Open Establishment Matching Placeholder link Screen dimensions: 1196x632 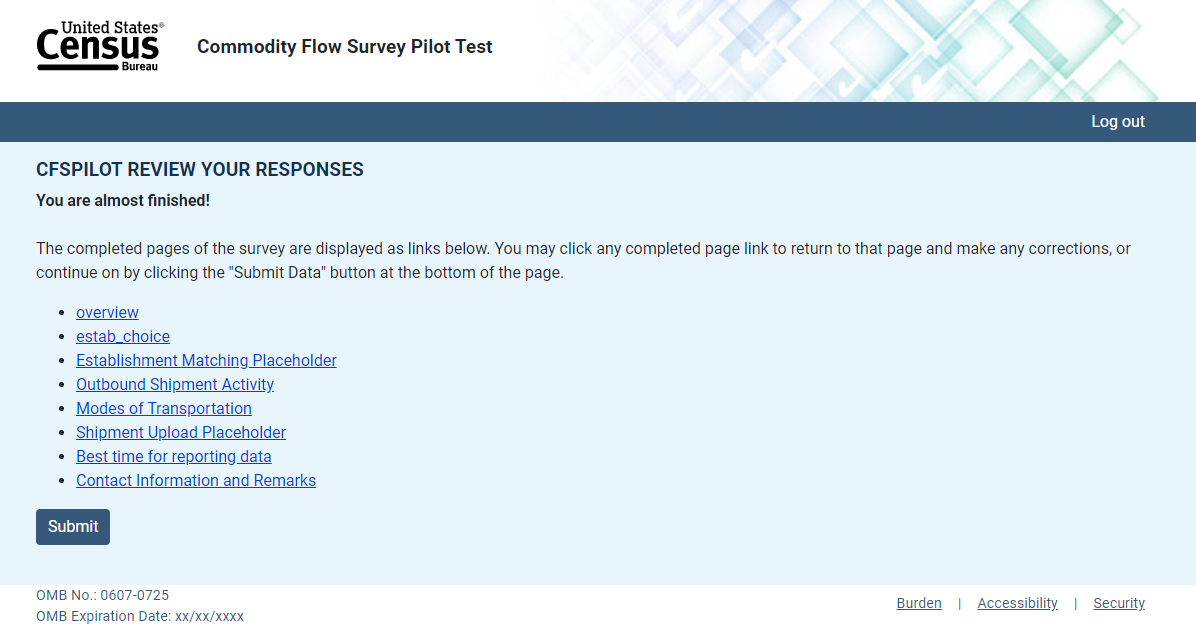click(206, 361)
